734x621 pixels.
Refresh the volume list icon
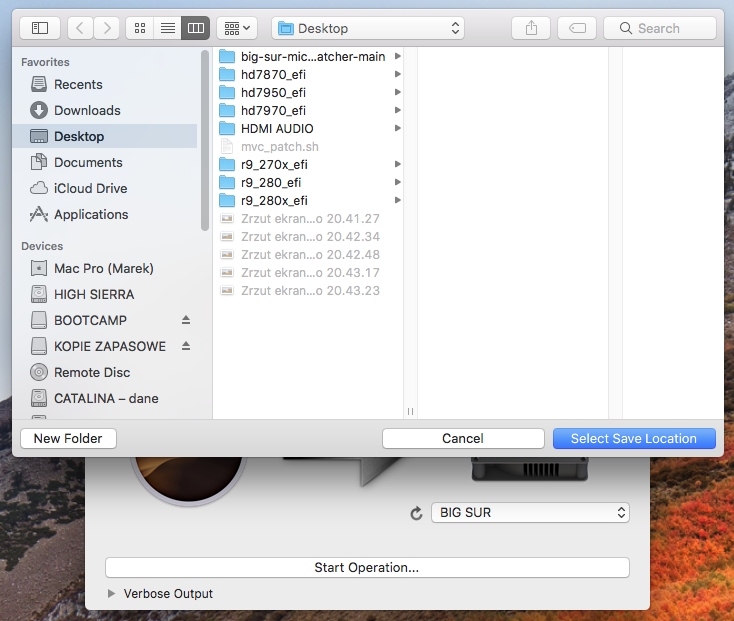416,513
